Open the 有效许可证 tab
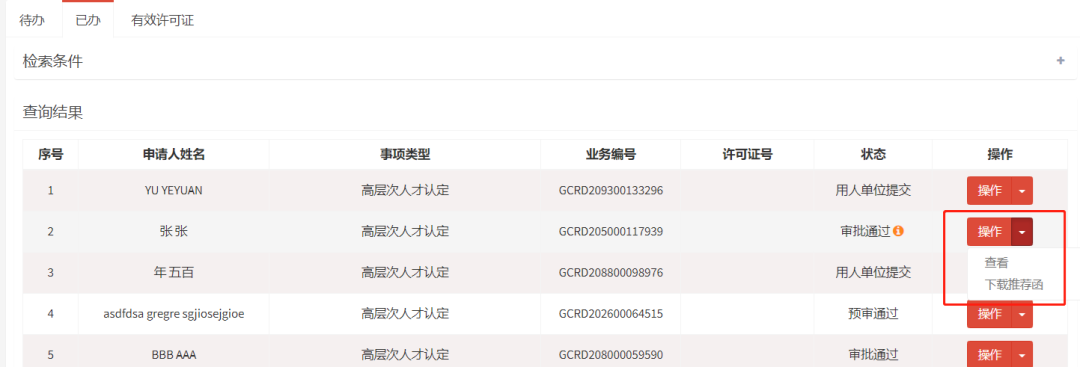Viewport: 1080px width, 367px height. [163, 20]
